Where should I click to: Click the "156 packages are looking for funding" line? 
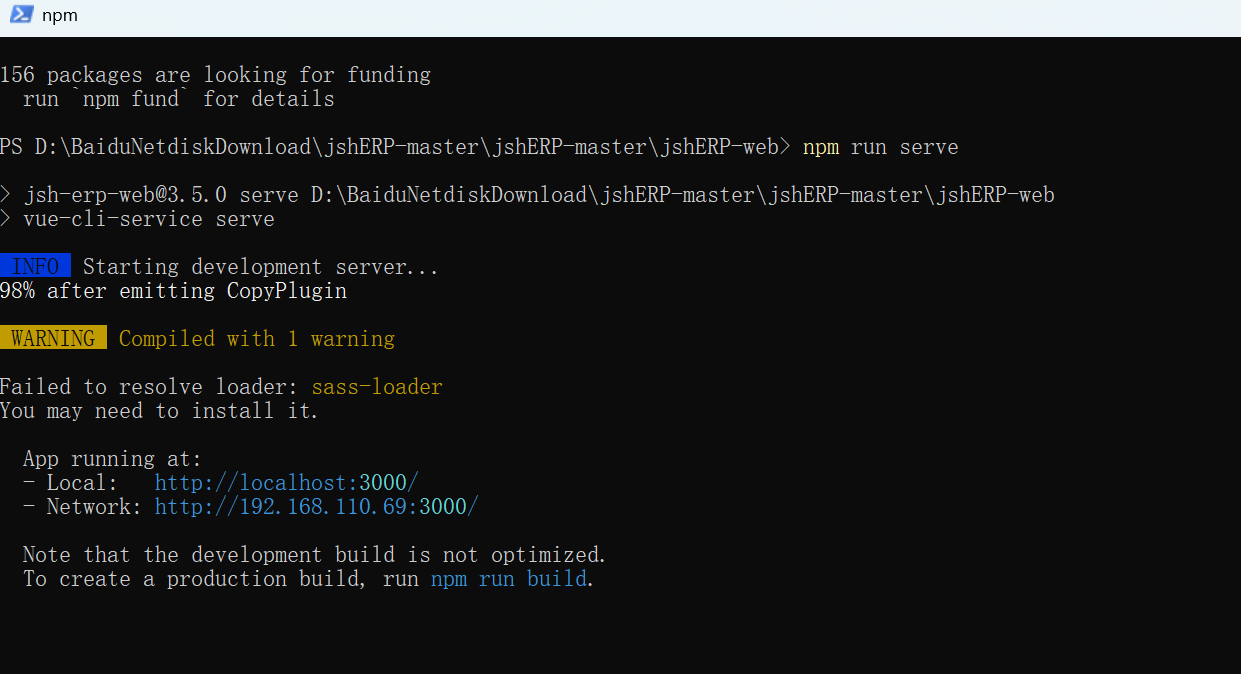215,75
